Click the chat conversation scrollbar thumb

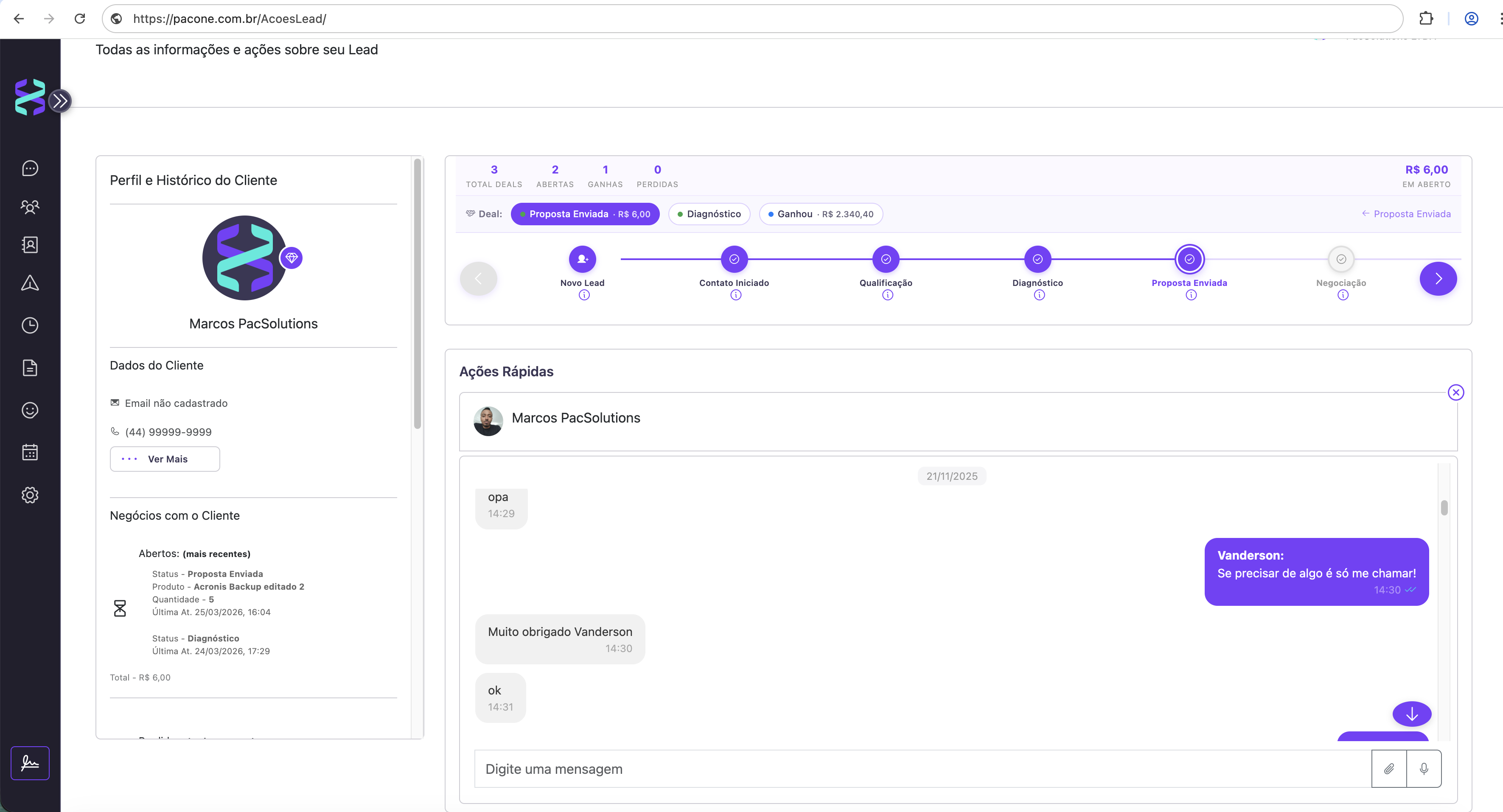(1444, 507)
